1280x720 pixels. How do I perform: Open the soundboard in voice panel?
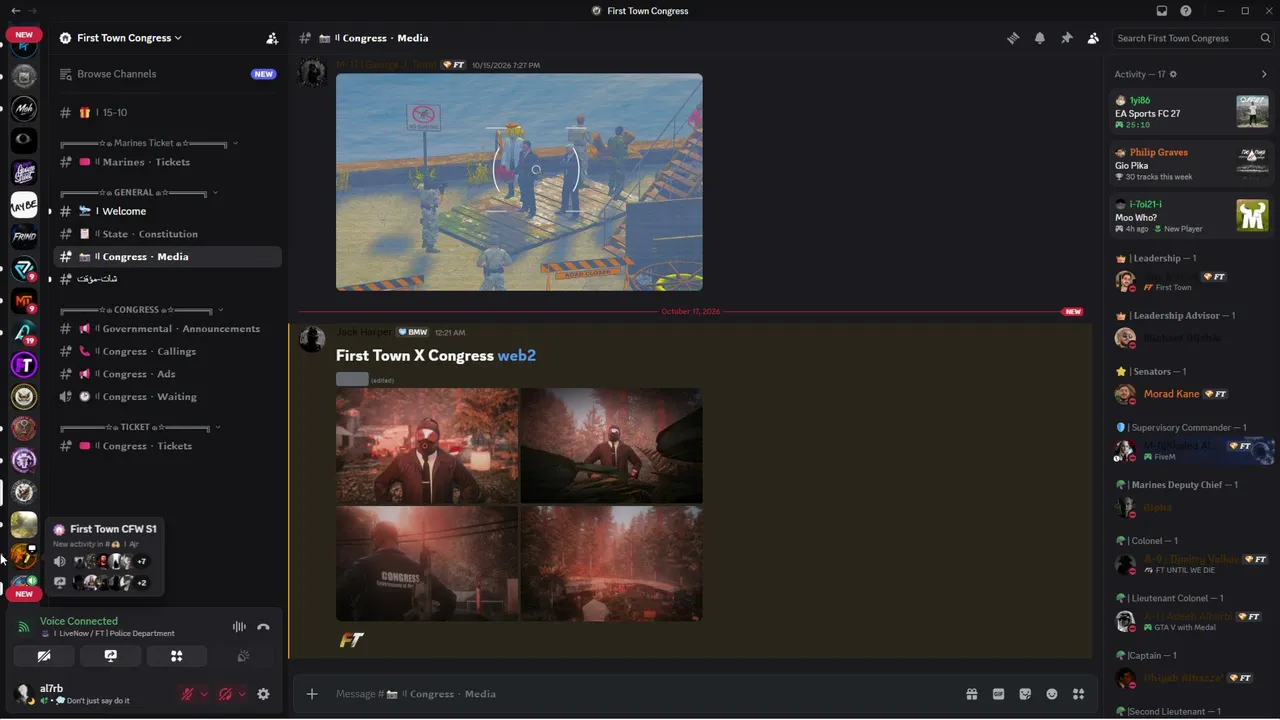click(243, 656)
